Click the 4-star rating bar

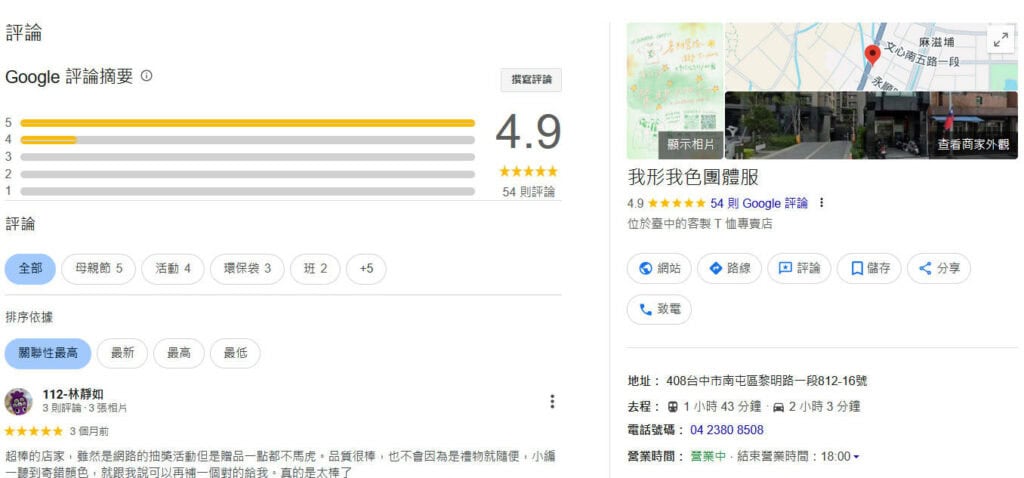coord(248,140)
